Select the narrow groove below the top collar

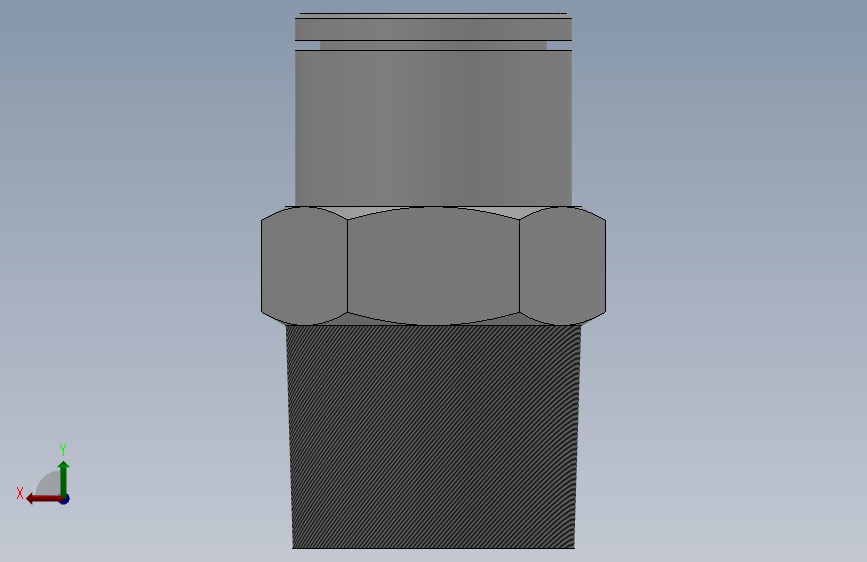tap(434, 45)
